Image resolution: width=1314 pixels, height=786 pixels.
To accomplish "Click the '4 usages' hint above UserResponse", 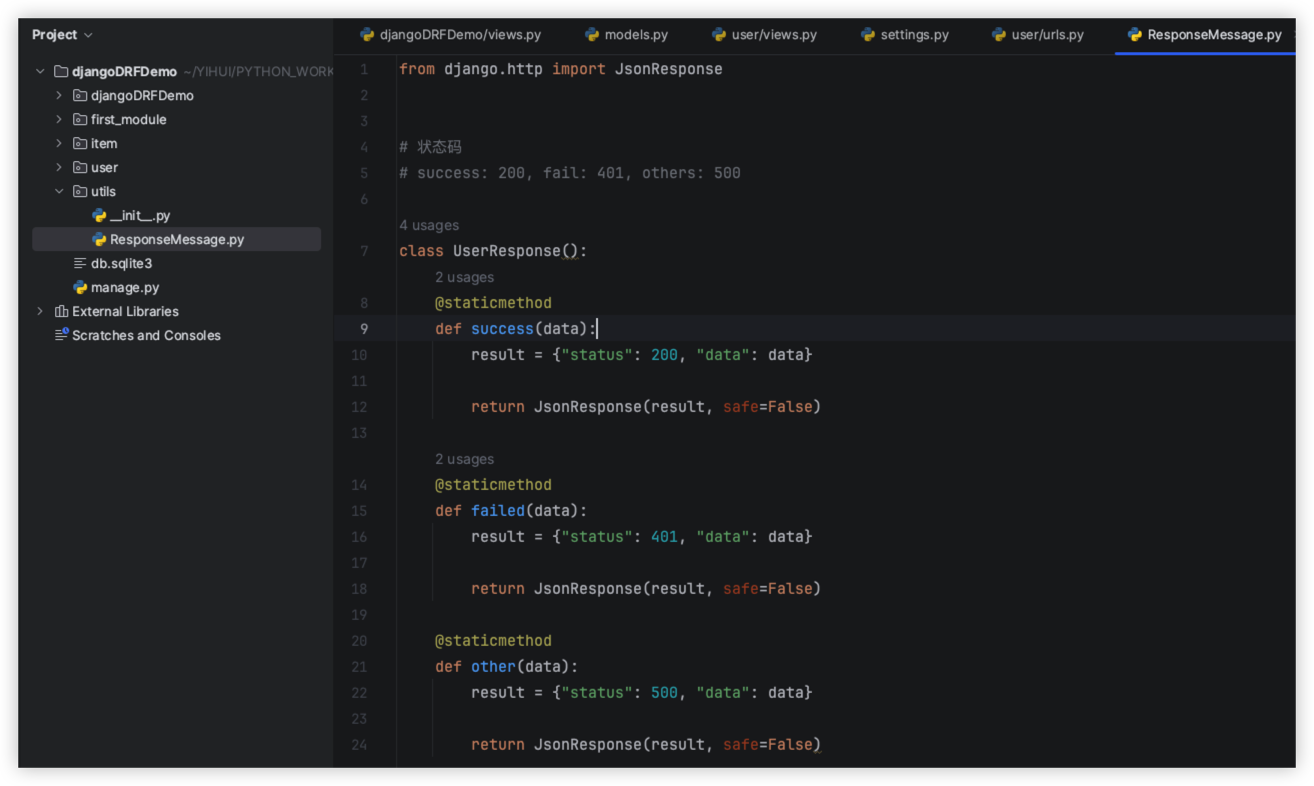I will [x=429, y=226].
